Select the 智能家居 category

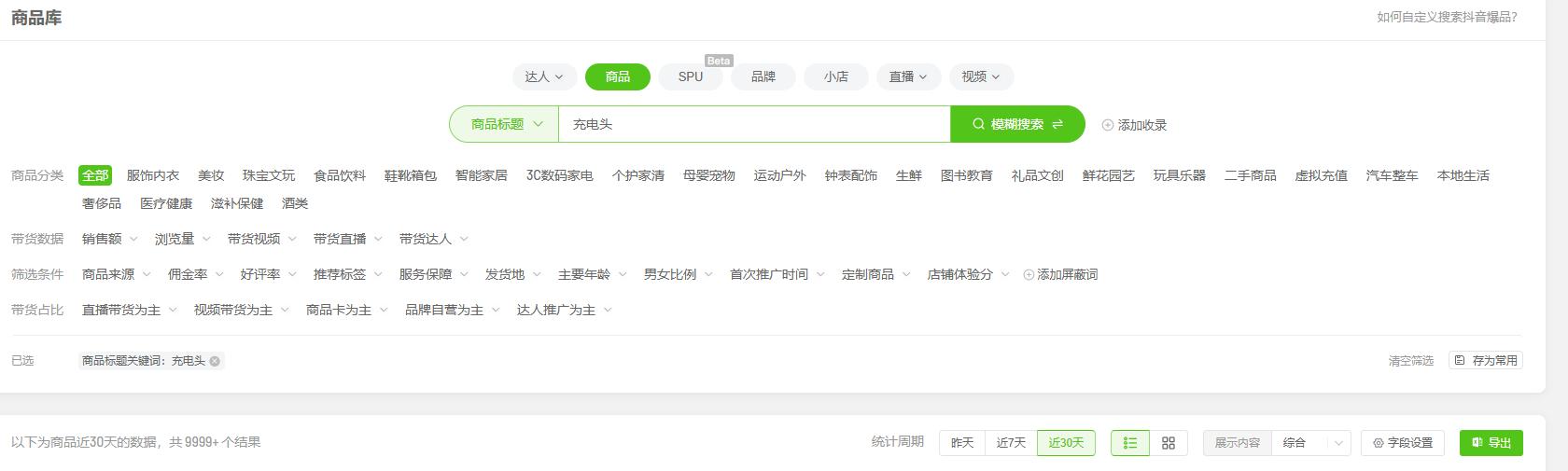(x=482, y=175)
